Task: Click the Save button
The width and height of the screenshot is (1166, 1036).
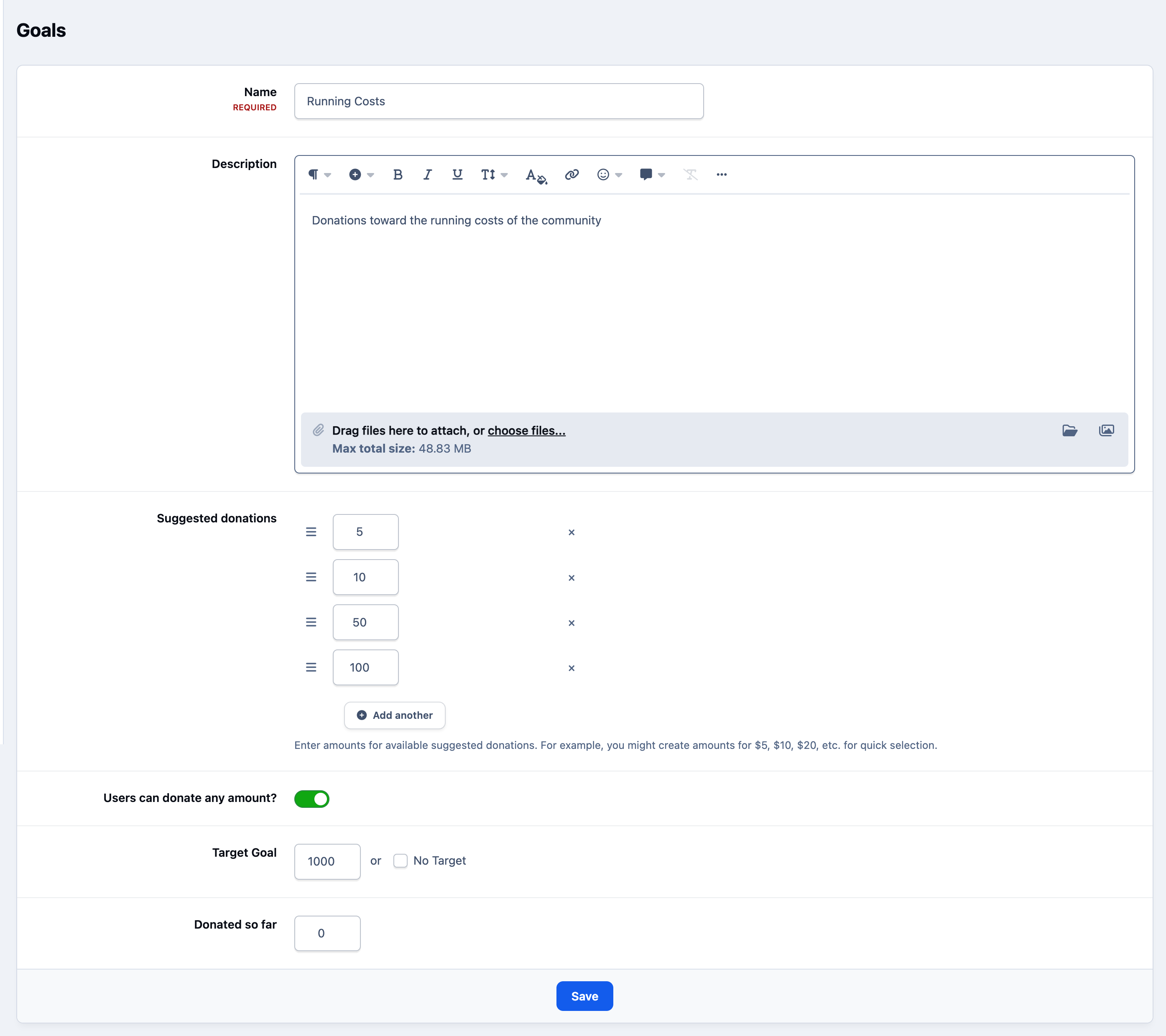Action: tap(584, 996)
